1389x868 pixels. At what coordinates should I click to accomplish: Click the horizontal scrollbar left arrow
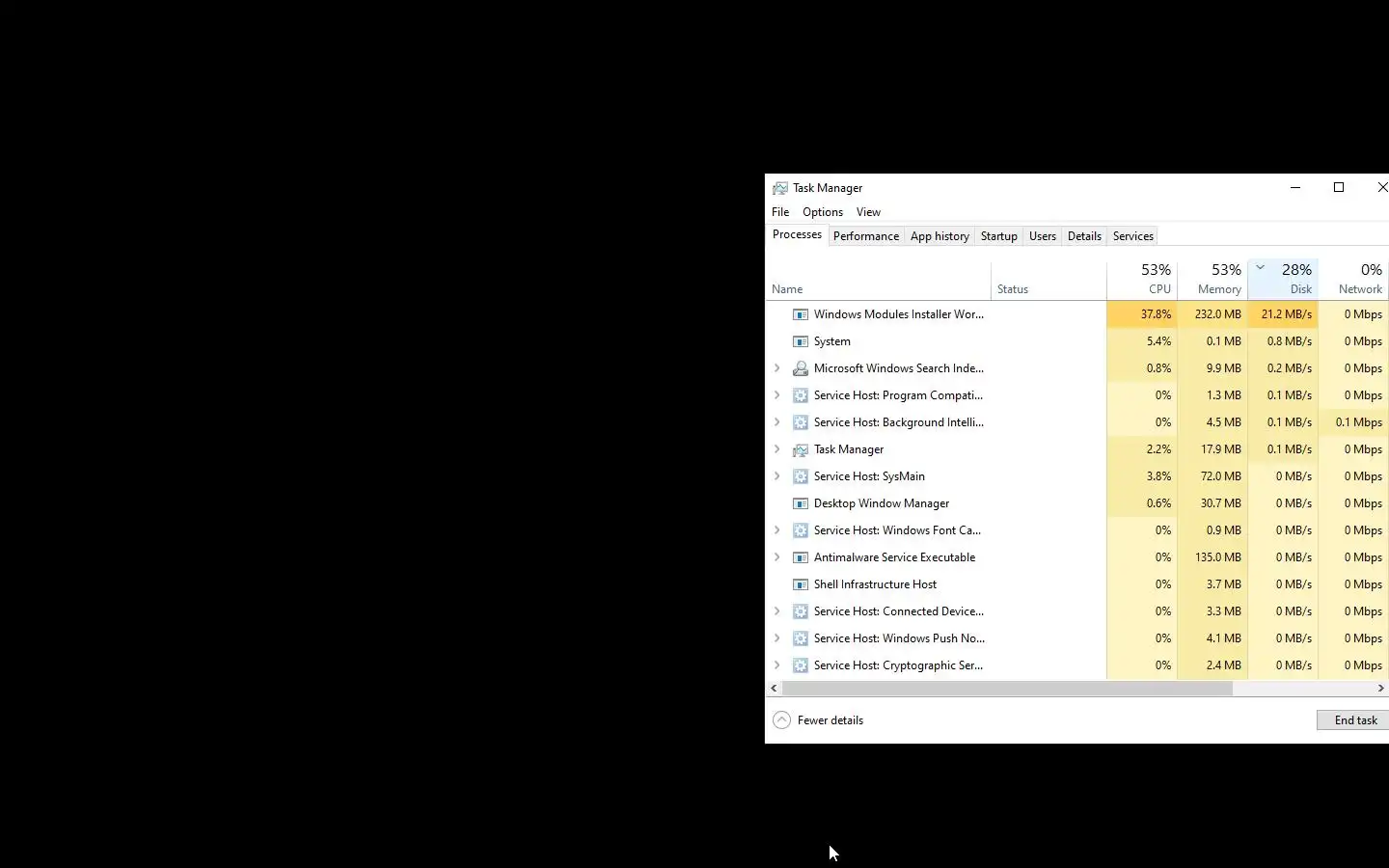(774, 689)
